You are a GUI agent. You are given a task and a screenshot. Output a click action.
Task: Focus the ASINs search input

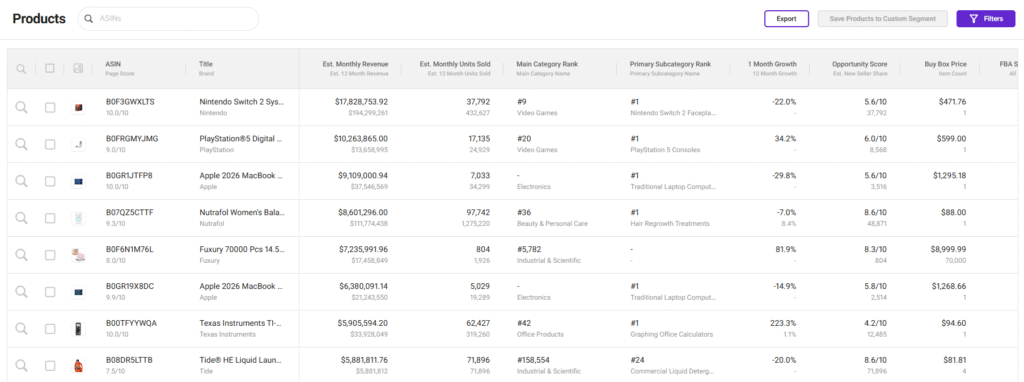[168, 19]
